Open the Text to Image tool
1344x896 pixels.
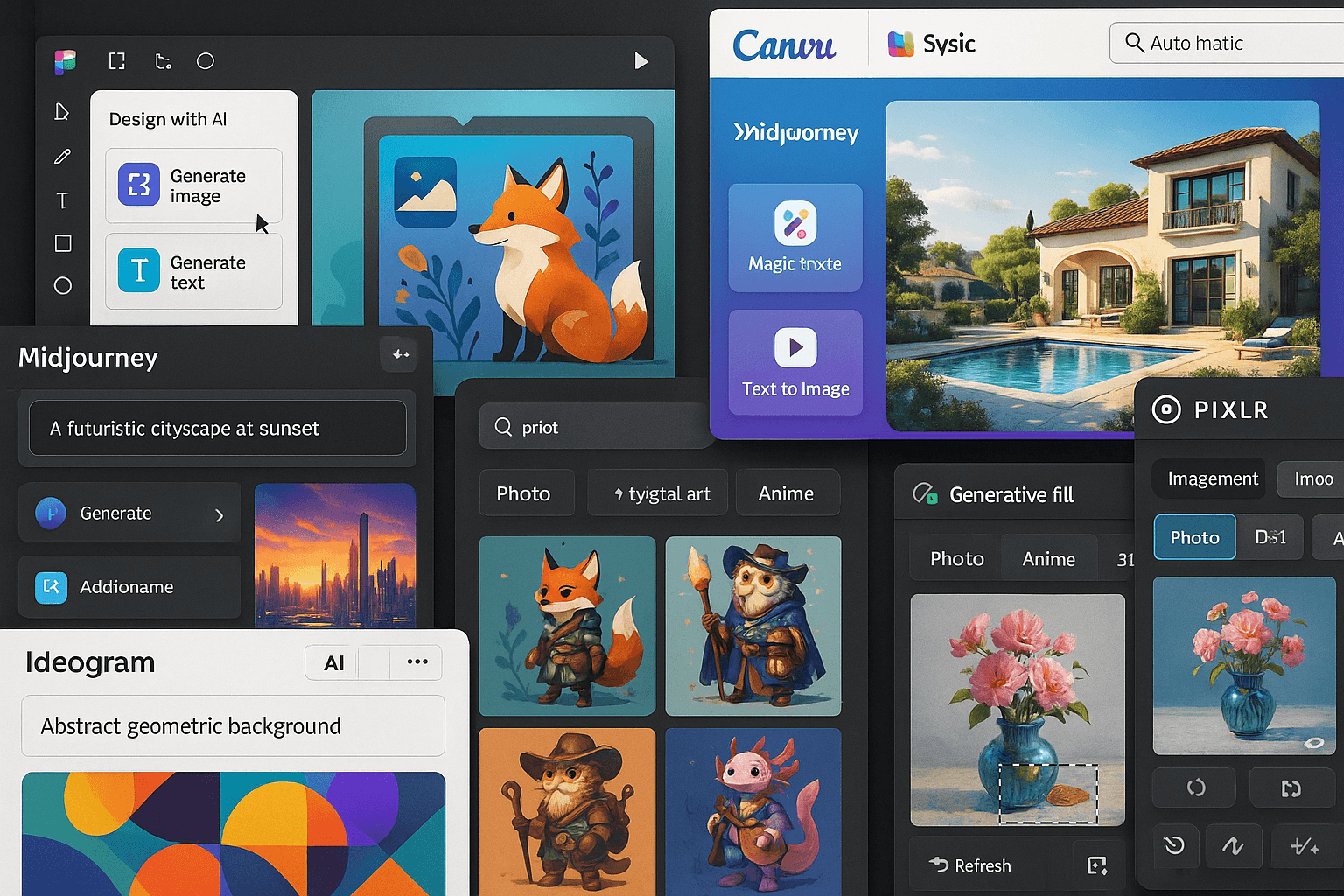pos(795,362)
